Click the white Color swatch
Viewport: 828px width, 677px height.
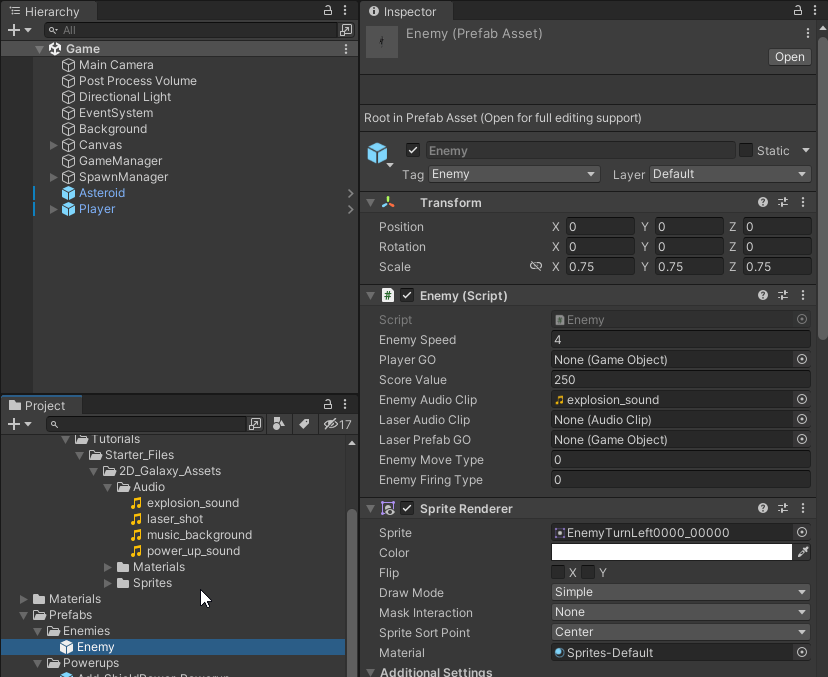[671, 552]
